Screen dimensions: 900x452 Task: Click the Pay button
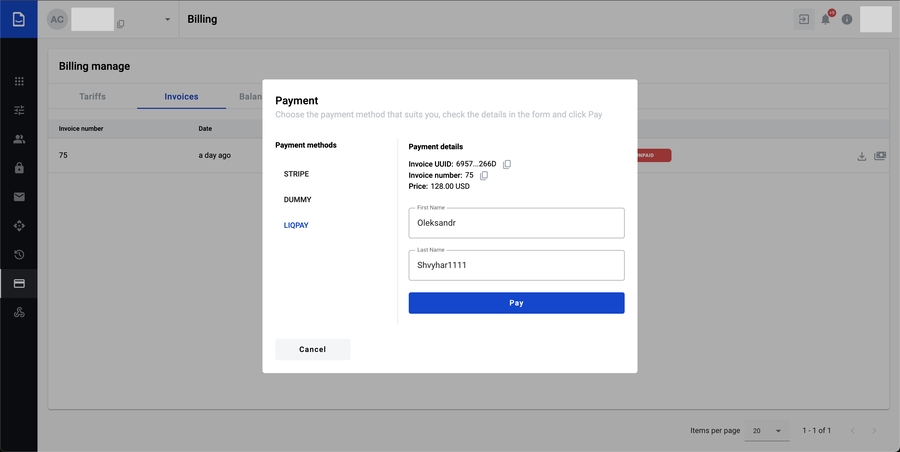click(516, 303)
